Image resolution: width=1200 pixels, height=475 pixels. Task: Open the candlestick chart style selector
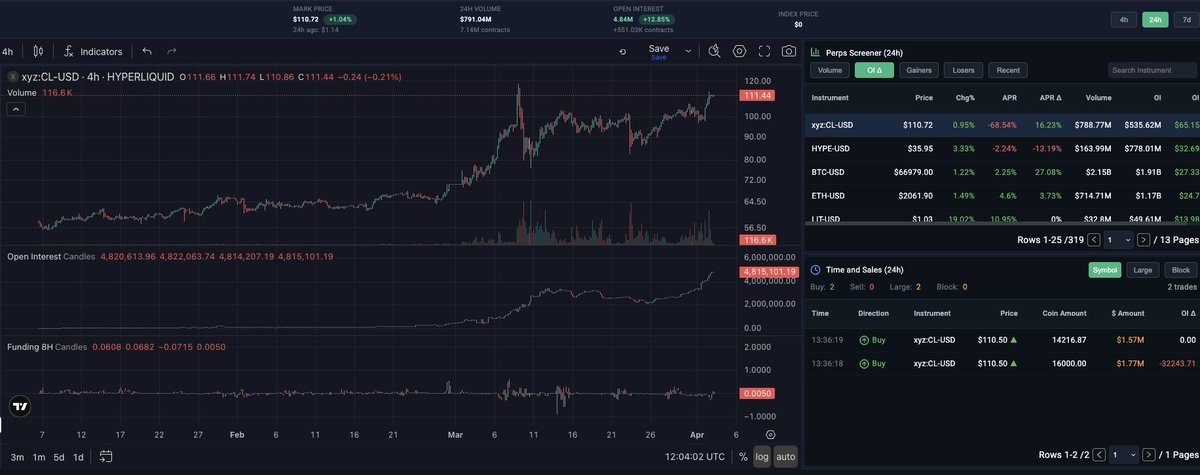[x=38, y=51]
